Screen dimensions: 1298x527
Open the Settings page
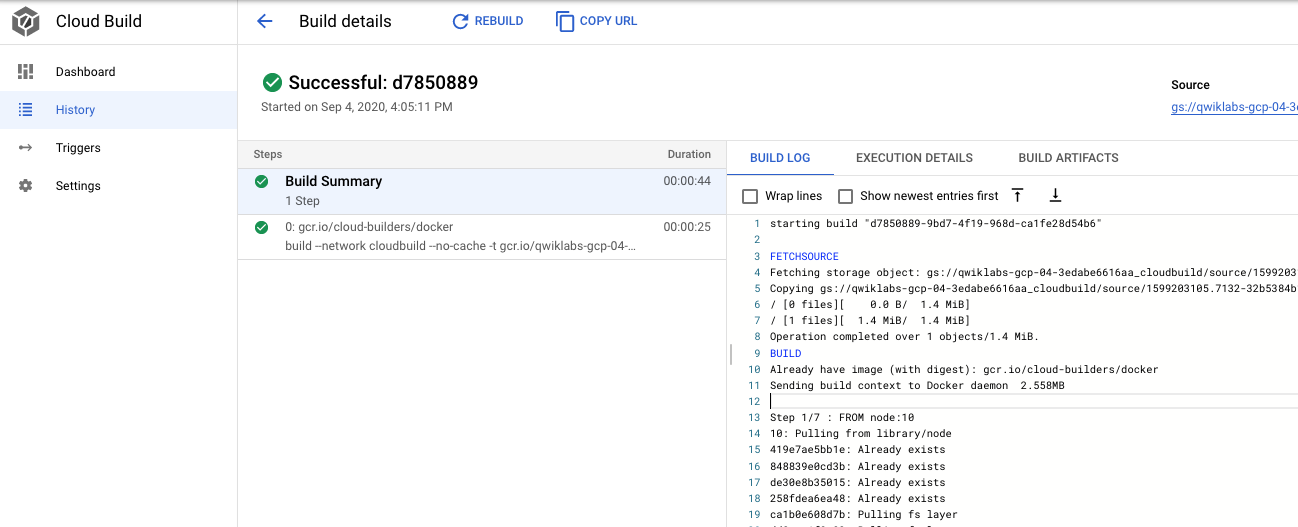tap(118, 186)
